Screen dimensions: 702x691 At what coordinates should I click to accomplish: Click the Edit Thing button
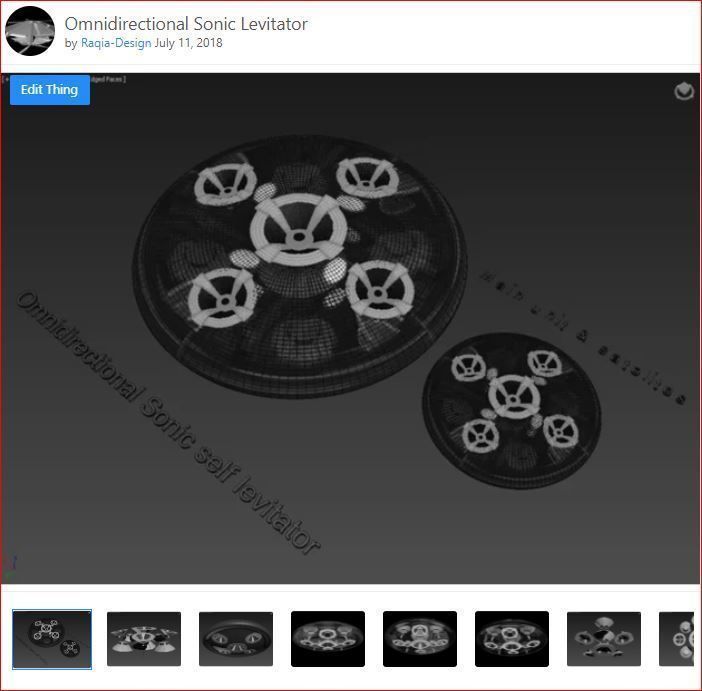50,90
